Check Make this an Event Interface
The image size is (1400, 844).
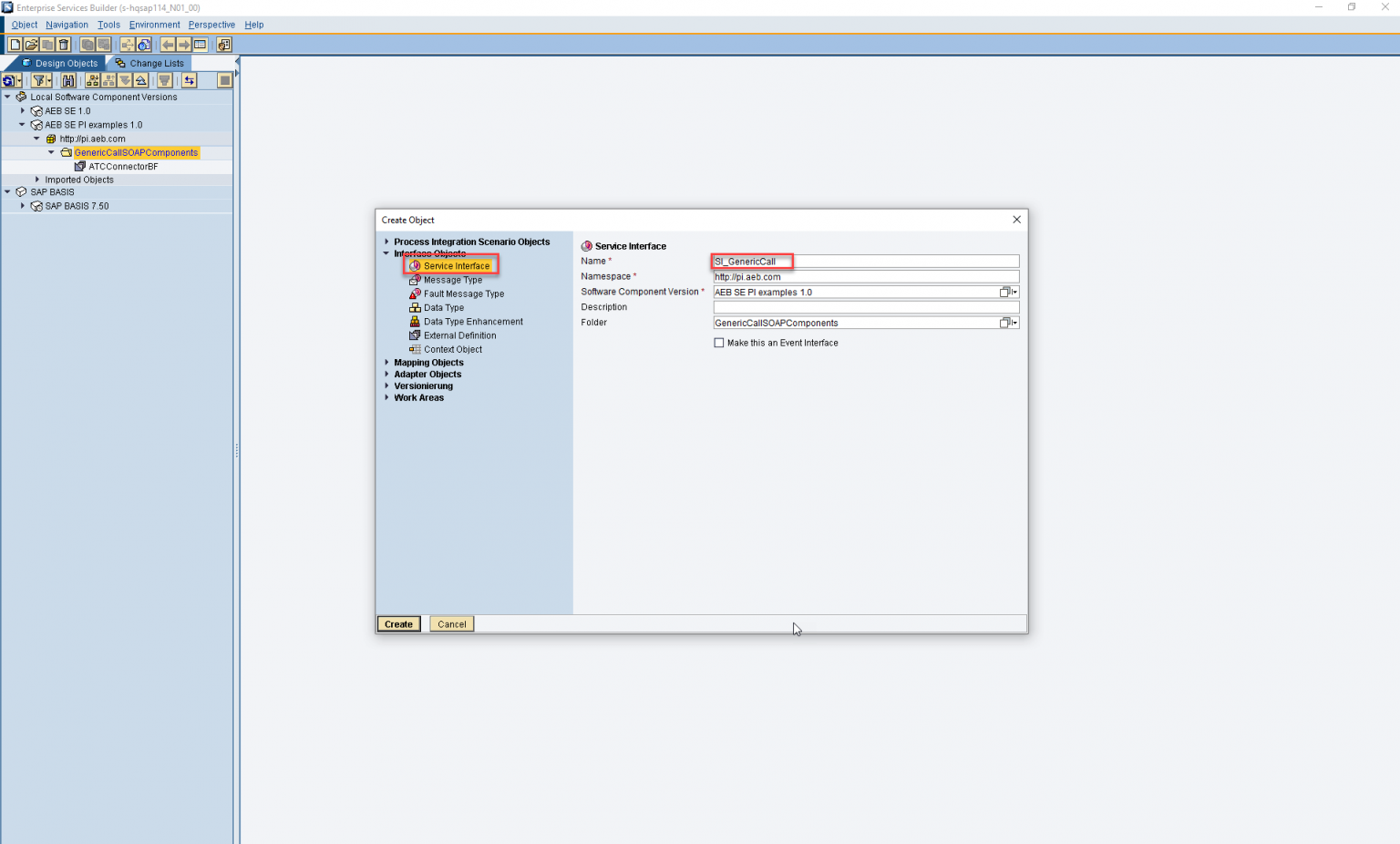coord(718,342)
